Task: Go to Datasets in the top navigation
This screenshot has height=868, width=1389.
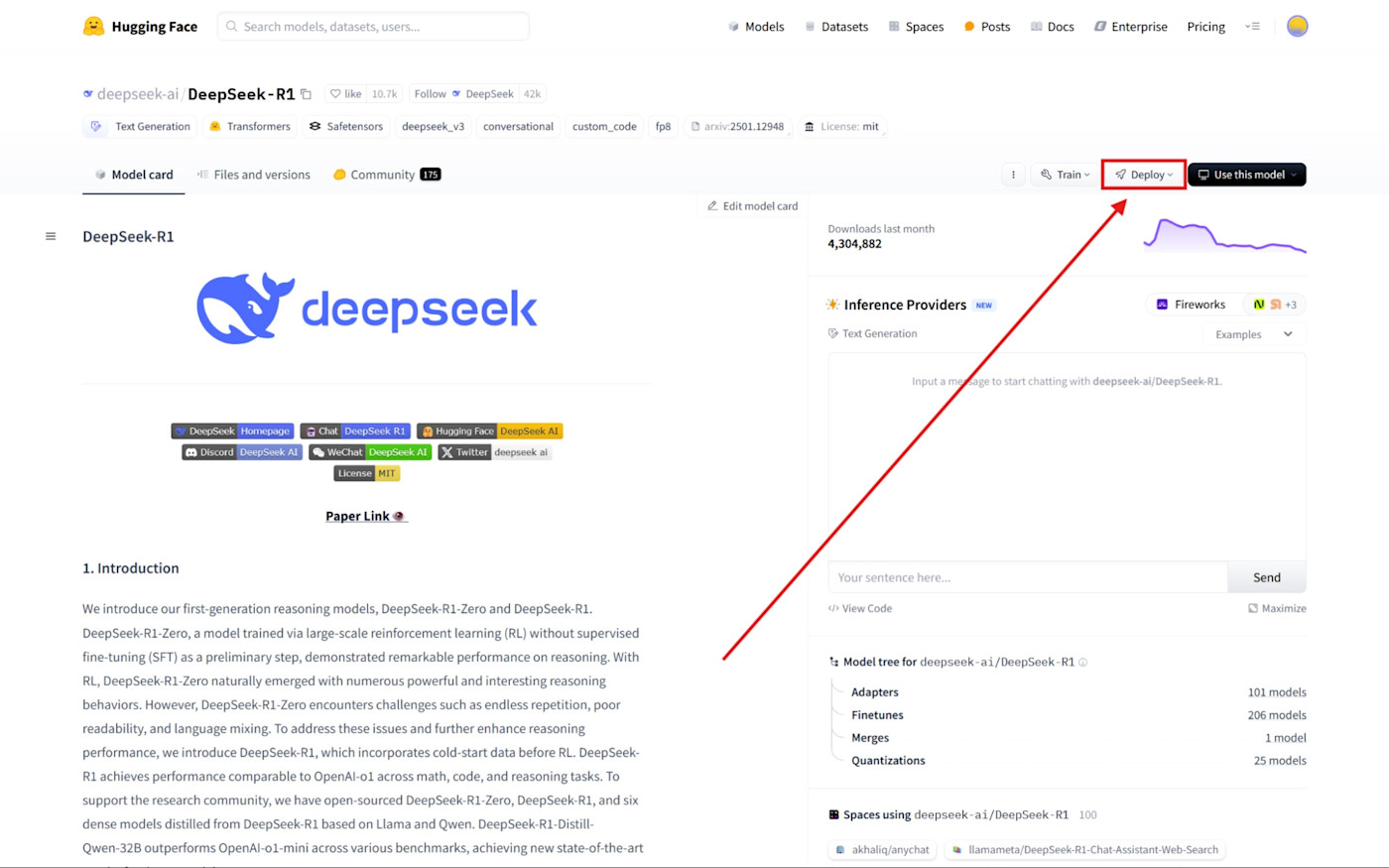Action: pos(836,27)
